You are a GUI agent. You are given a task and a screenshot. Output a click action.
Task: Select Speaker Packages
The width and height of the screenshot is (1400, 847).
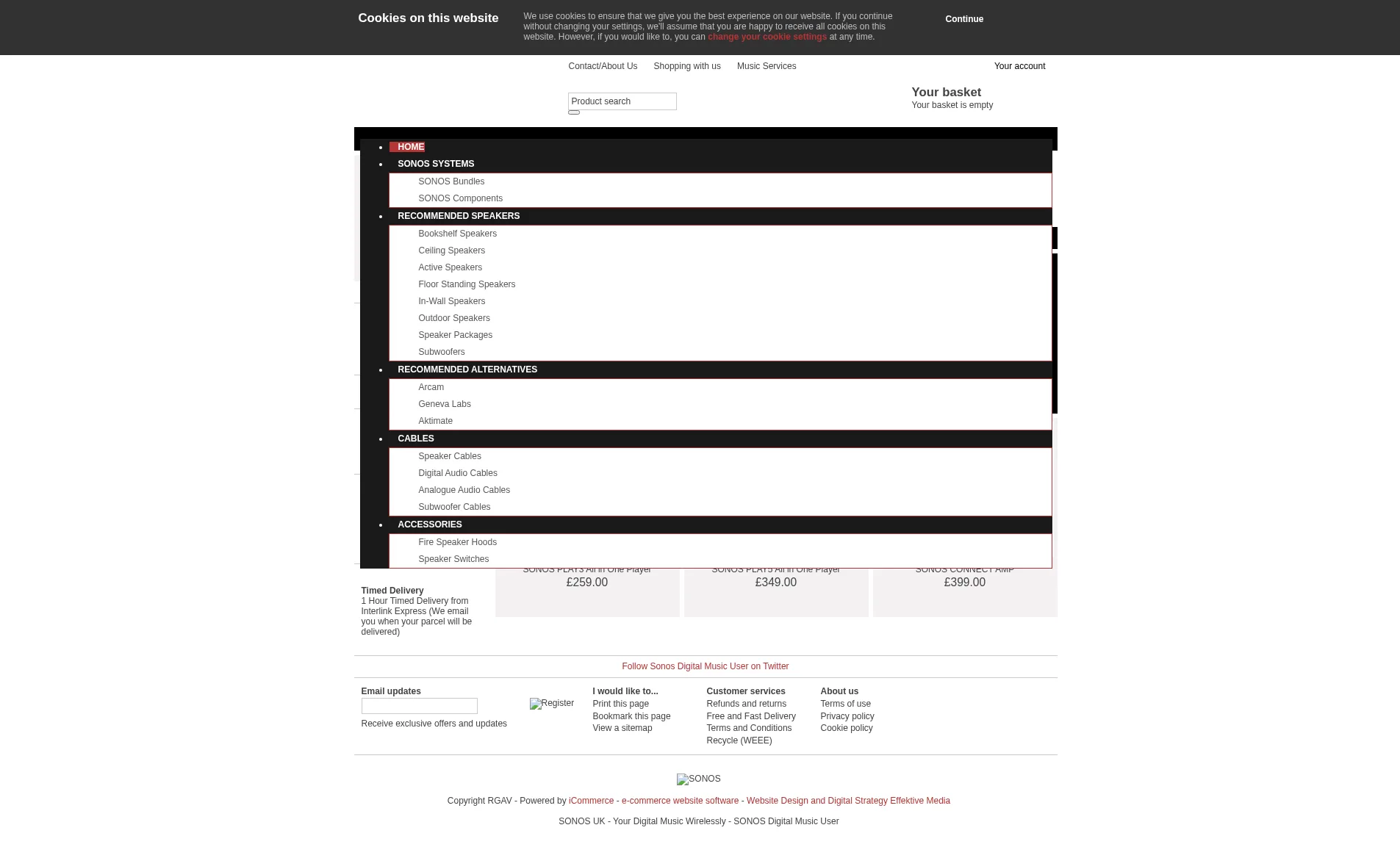coord(455,335)
